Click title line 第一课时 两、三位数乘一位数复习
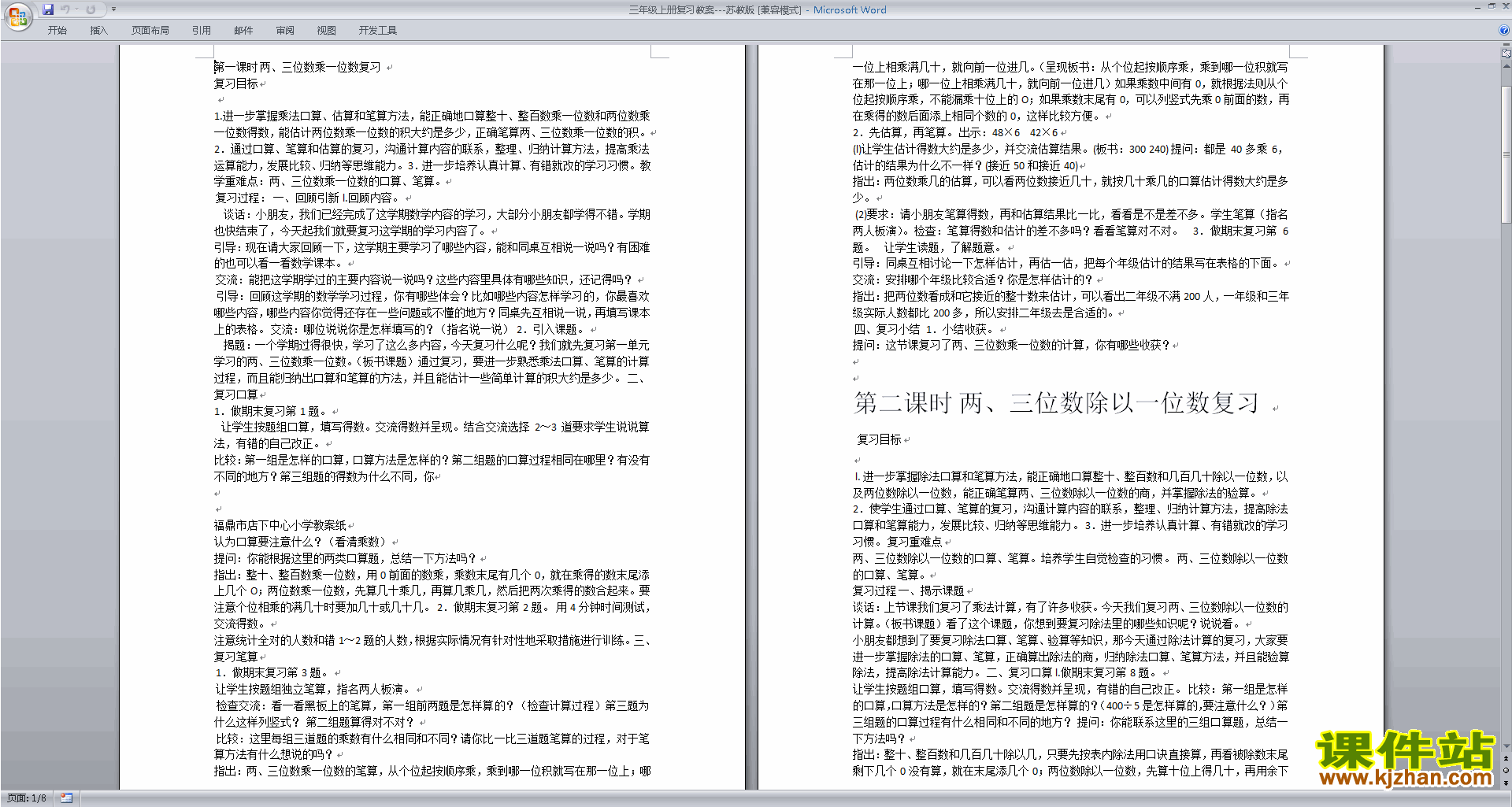 [x=297, y=68]
